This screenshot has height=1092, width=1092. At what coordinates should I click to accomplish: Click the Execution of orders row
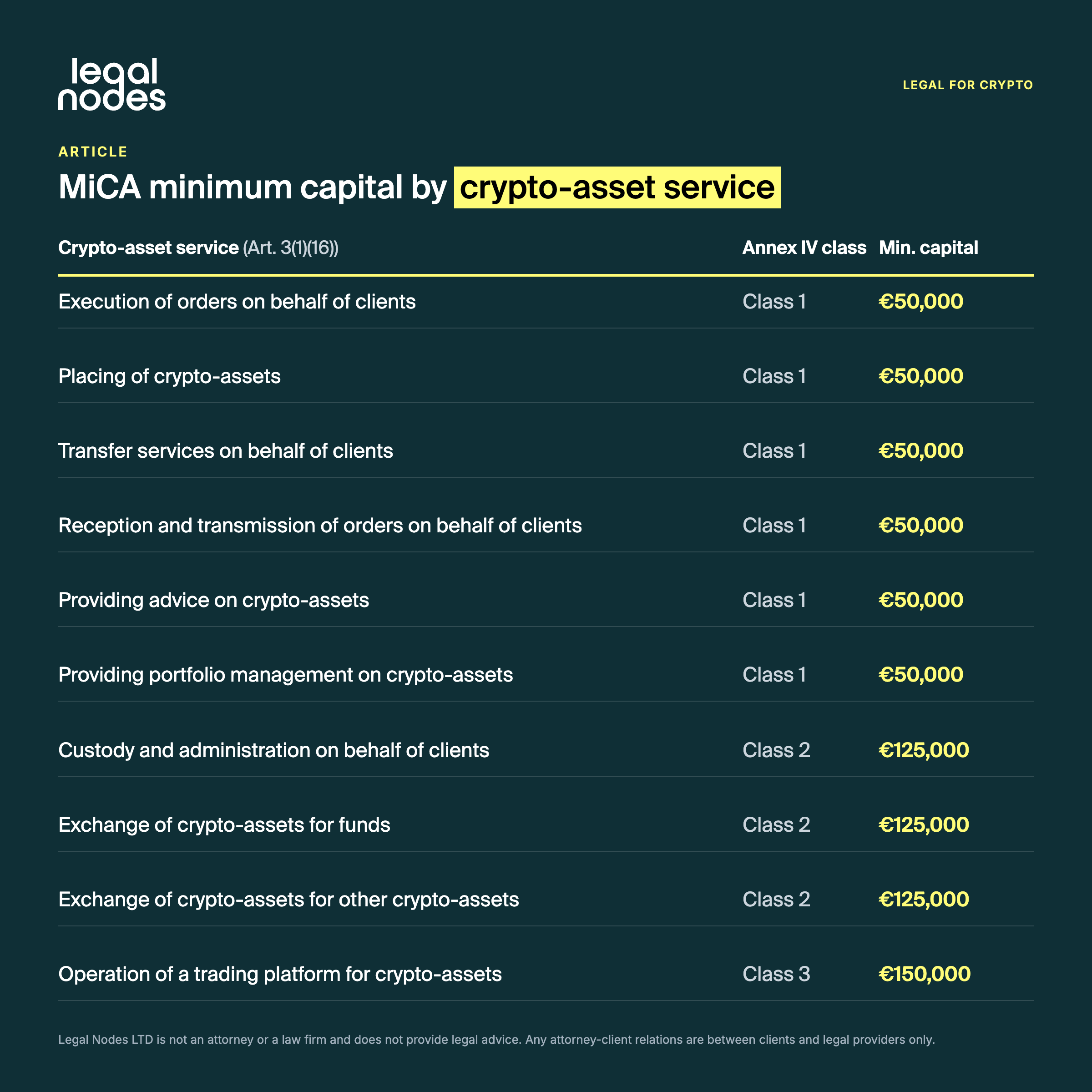[x=546, y=302]
